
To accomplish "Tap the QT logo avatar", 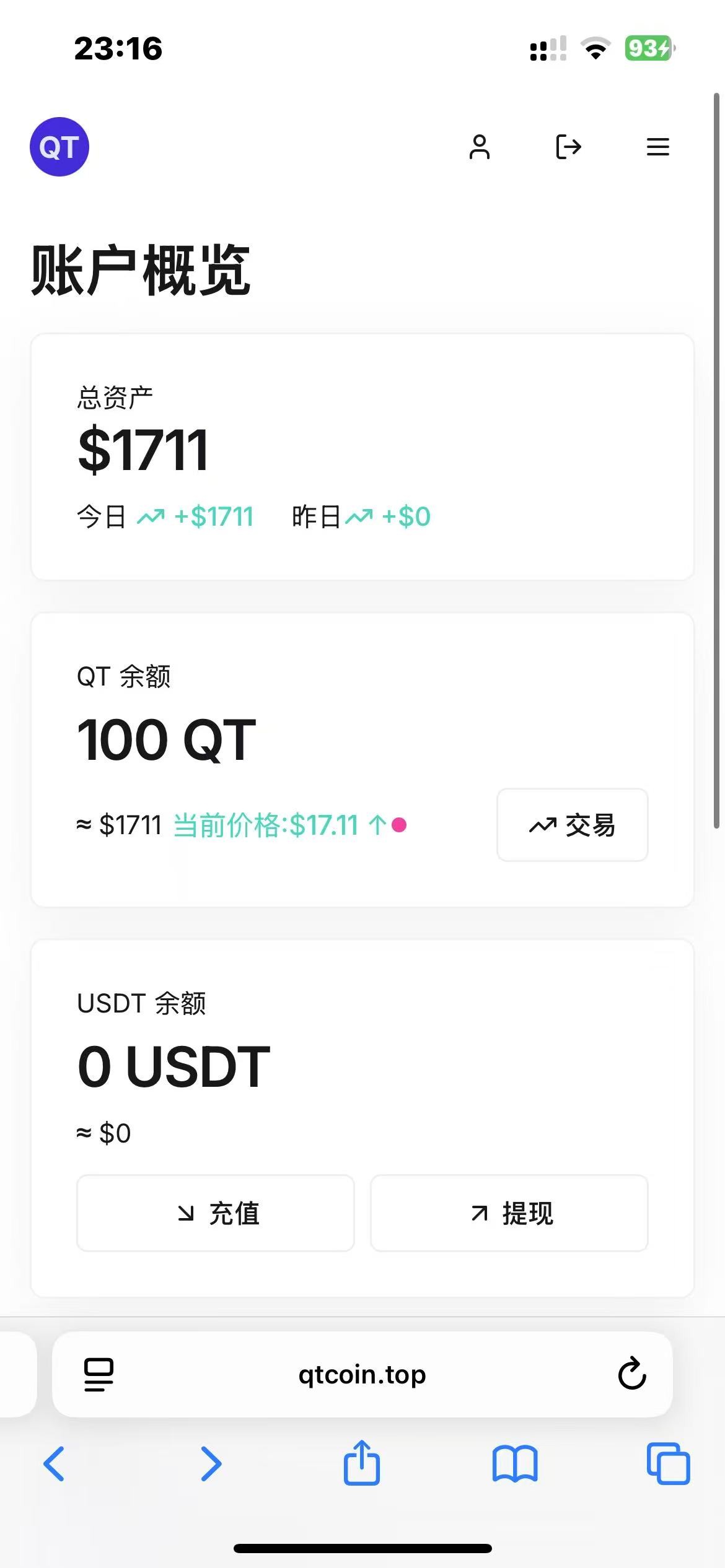I will click(x=59, y=147).
